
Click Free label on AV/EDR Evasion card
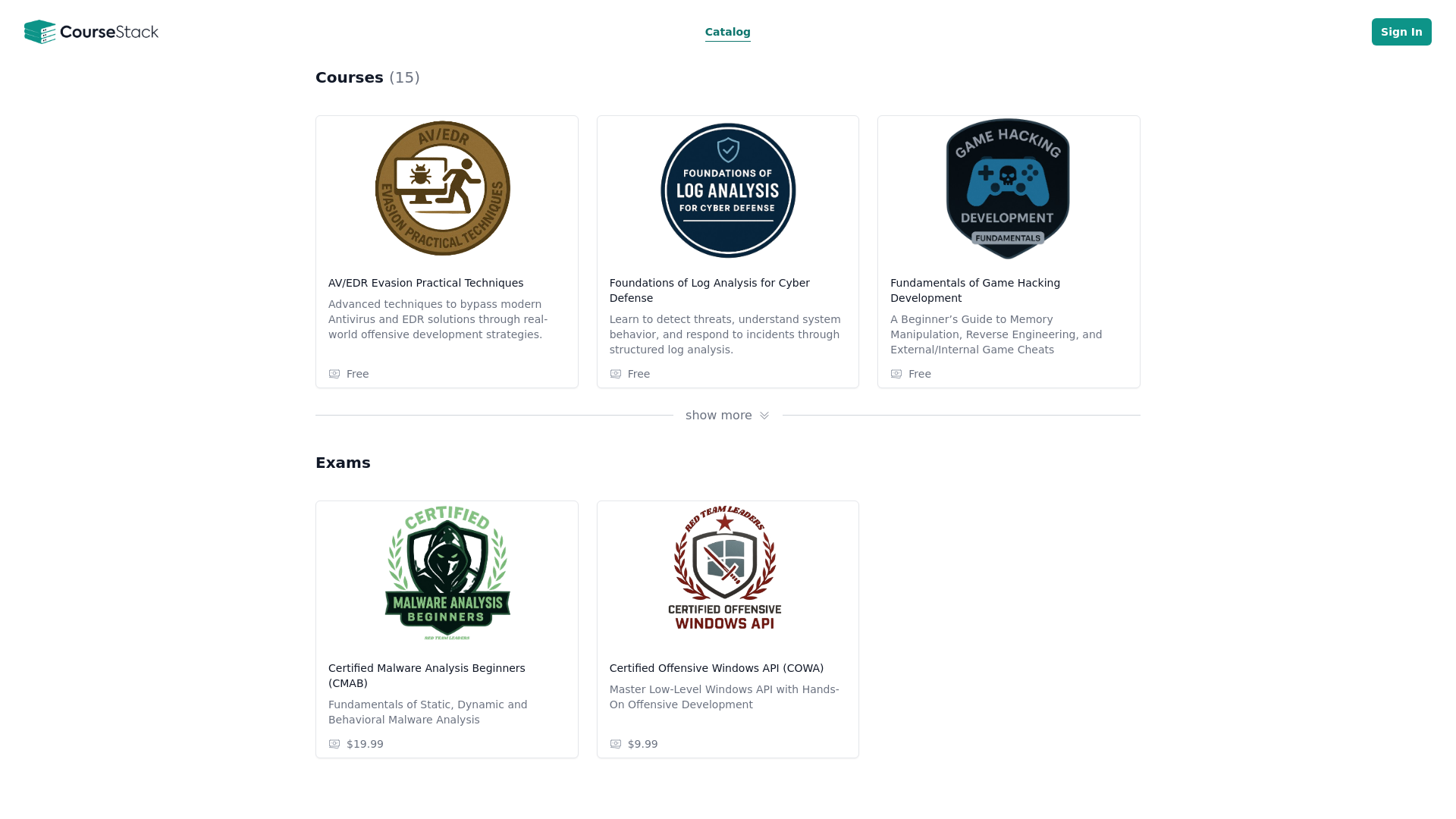click(x=358, y=374)
